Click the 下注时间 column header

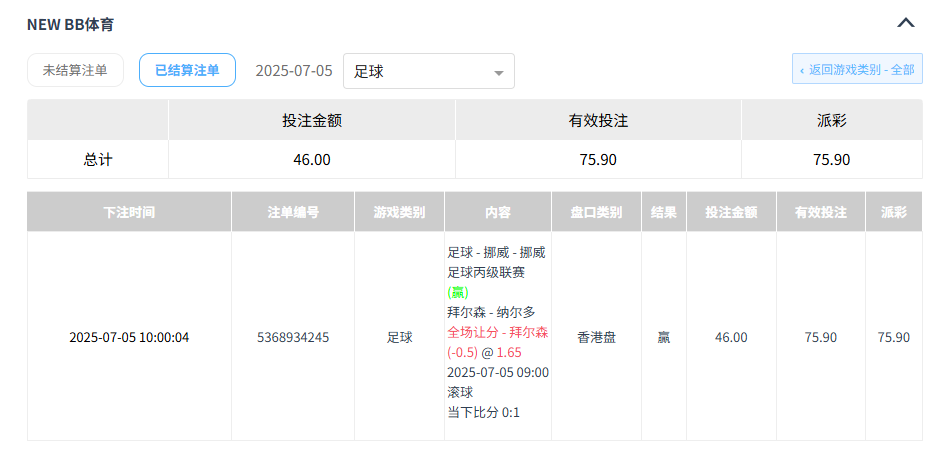129,212
